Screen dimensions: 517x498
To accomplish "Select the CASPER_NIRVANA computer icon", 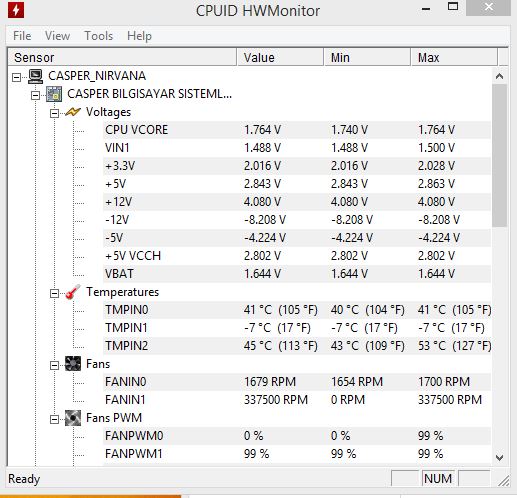I will point(35,76).
